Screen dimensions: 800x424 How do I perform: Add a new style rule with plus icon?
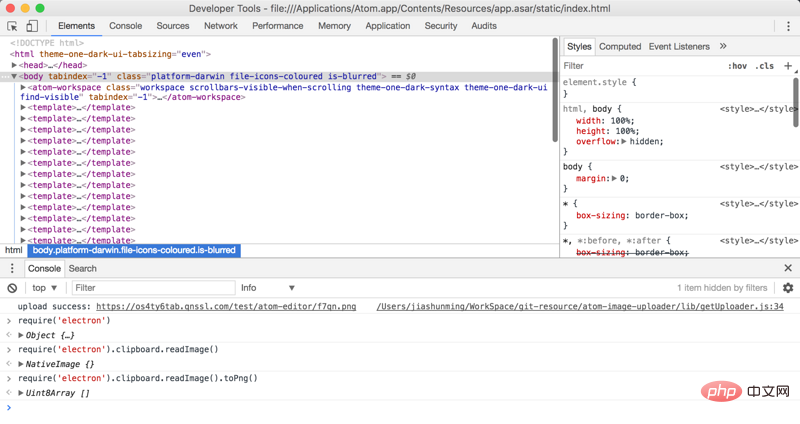pos(788,66)
